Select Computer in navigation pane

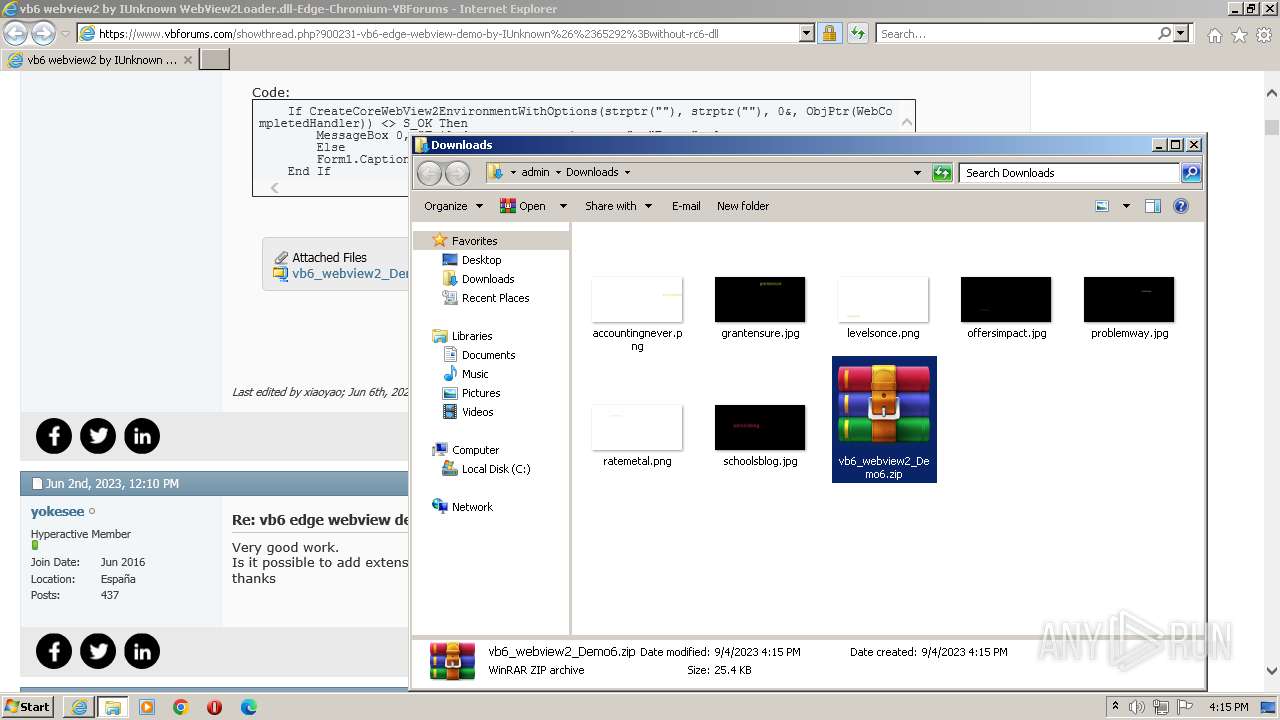pyautogui.click(x=475, y=450)
